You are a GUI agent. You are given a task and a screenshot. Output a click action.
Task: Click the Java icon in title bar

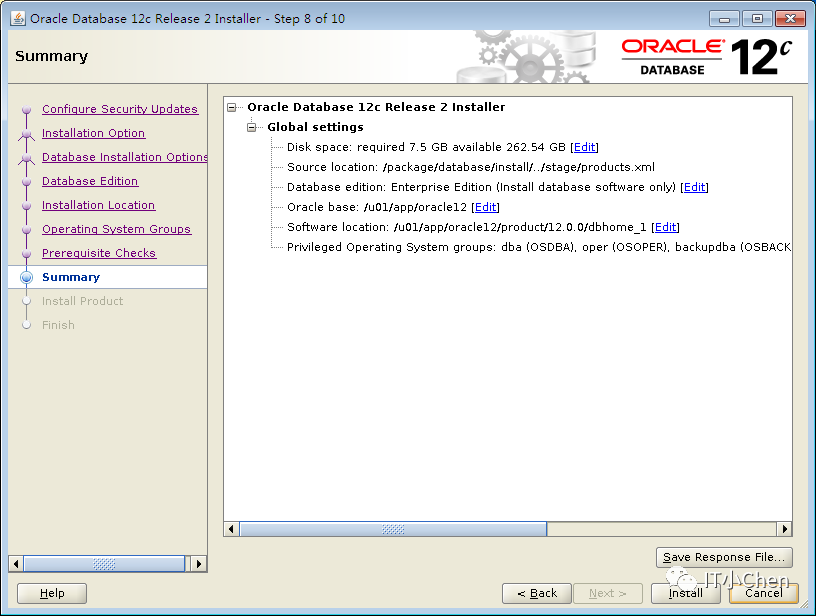point(18,18)
